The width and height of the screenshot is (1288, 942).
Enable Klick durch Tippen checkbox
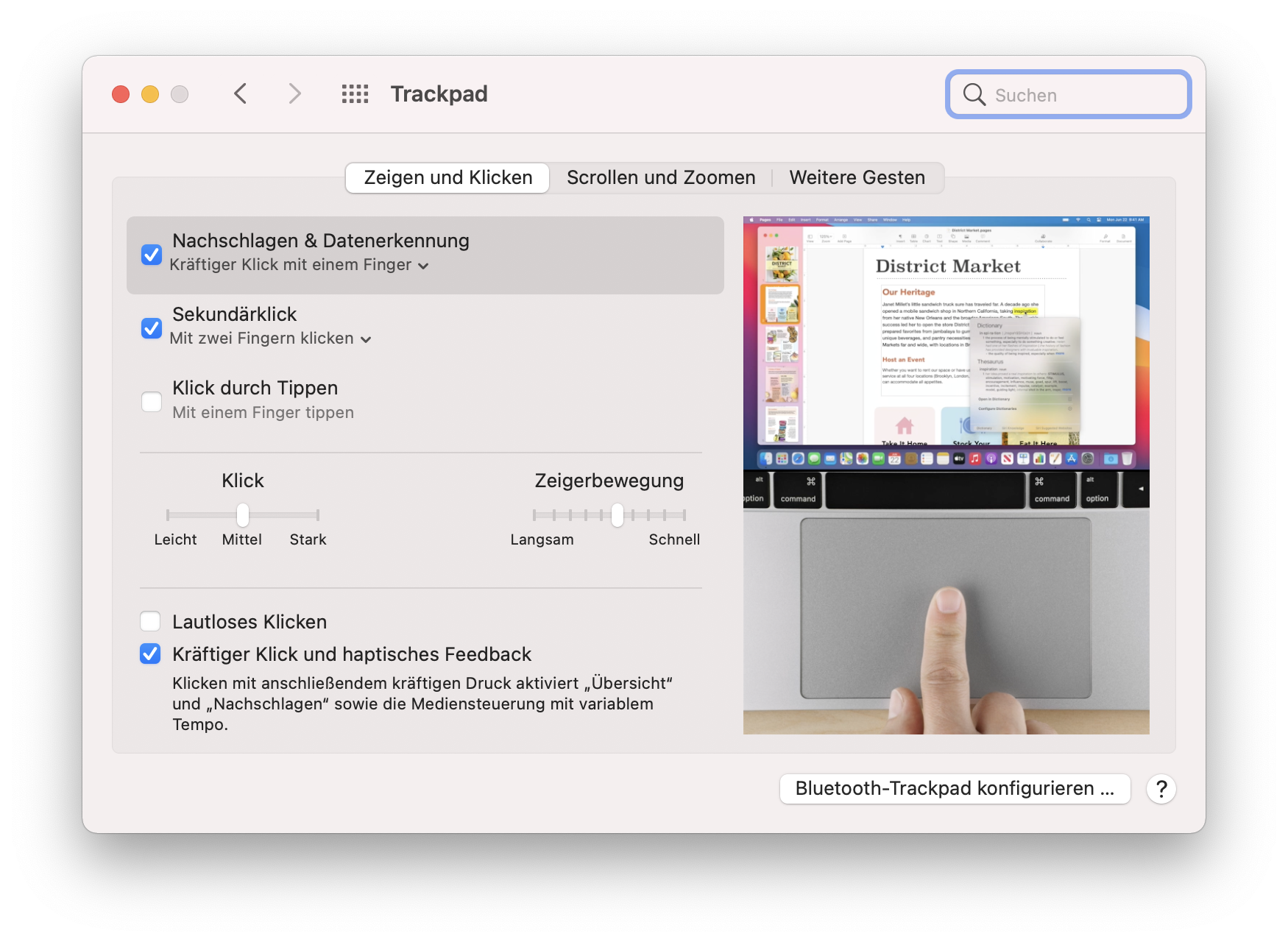(152, 402)
